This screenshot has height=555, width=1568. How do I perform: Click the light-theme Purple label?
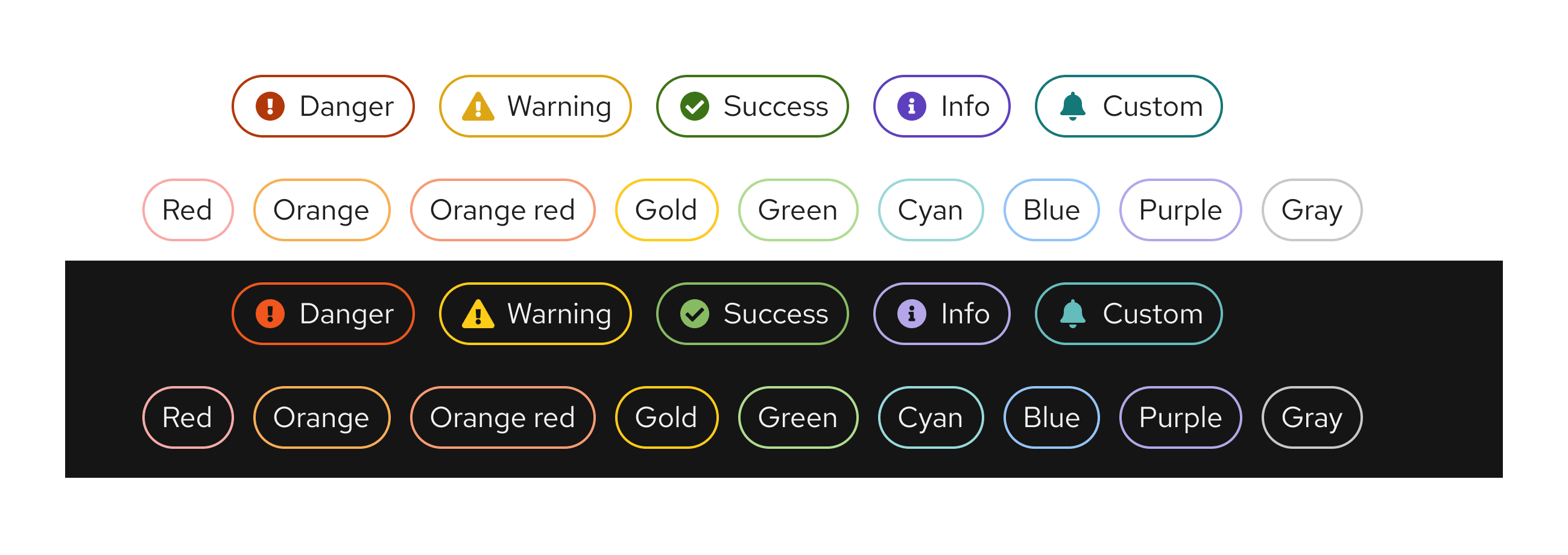[1180, 210]
